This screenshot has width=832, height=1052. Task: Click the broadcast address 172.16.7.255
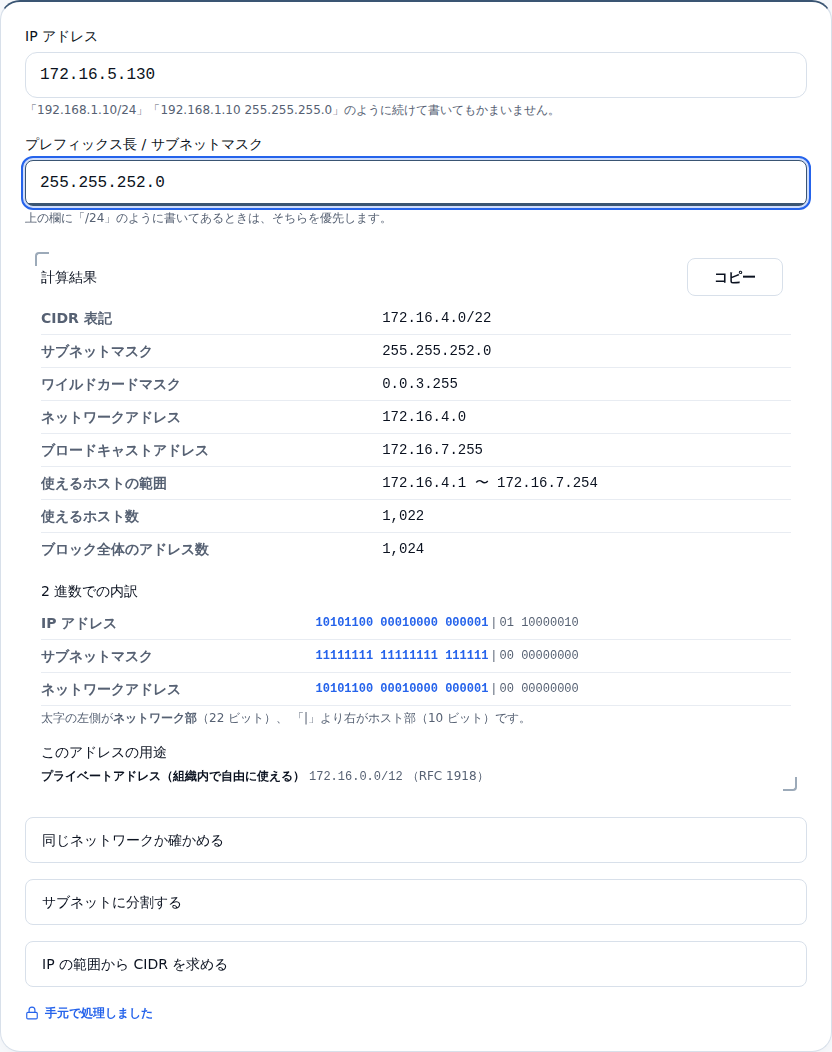point(433,450)
